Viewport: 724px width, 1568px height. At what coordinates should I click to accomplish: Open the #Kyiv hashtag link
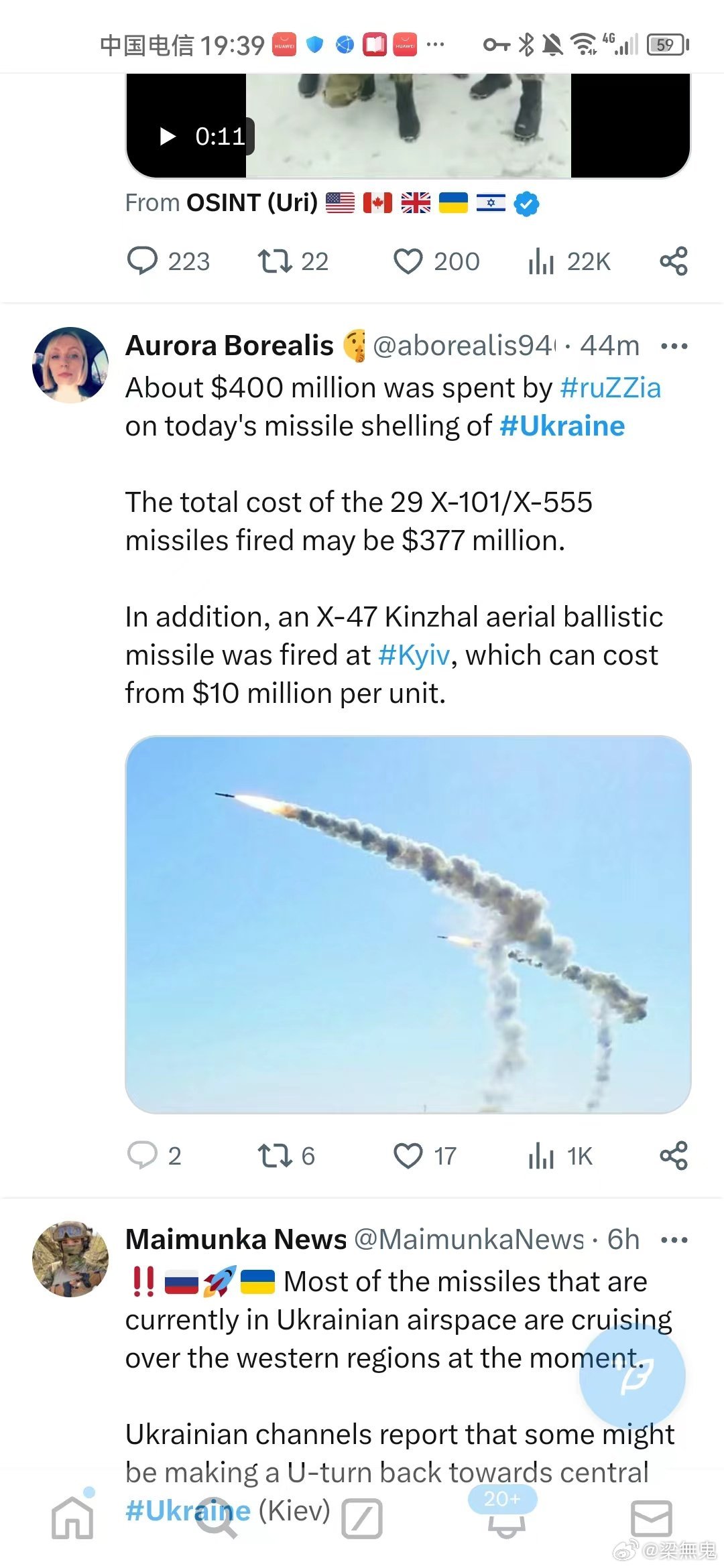point(414,655)
